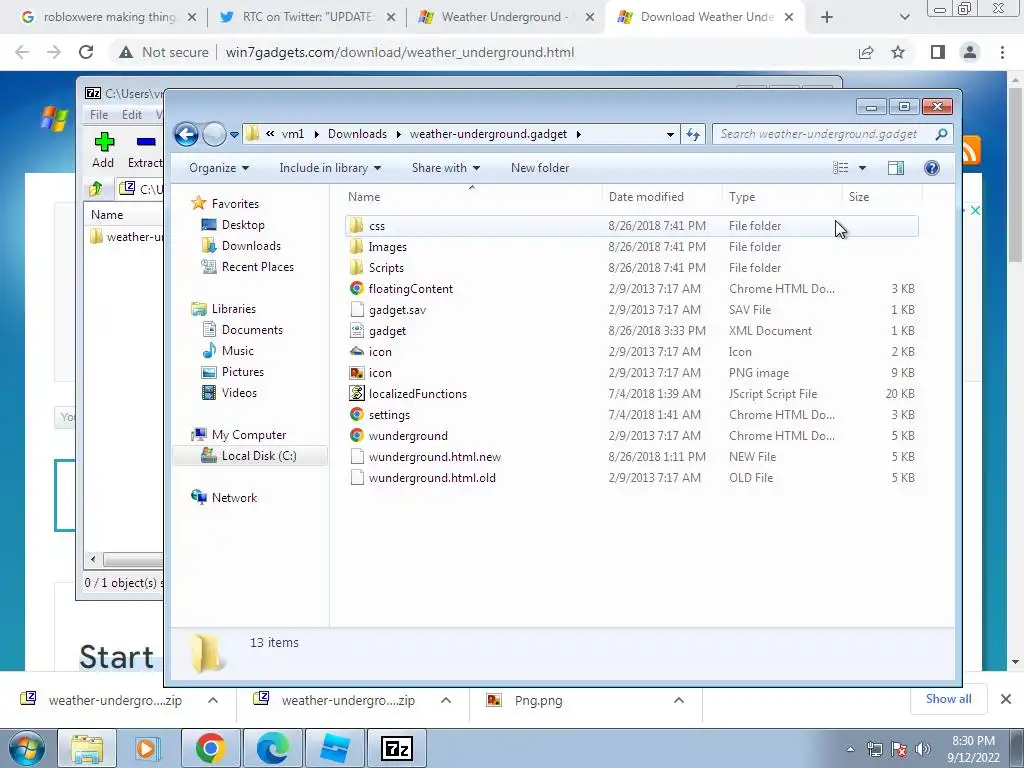Open the File menu in 7-Zip
1024x768 pixels.
coord(99,114)
